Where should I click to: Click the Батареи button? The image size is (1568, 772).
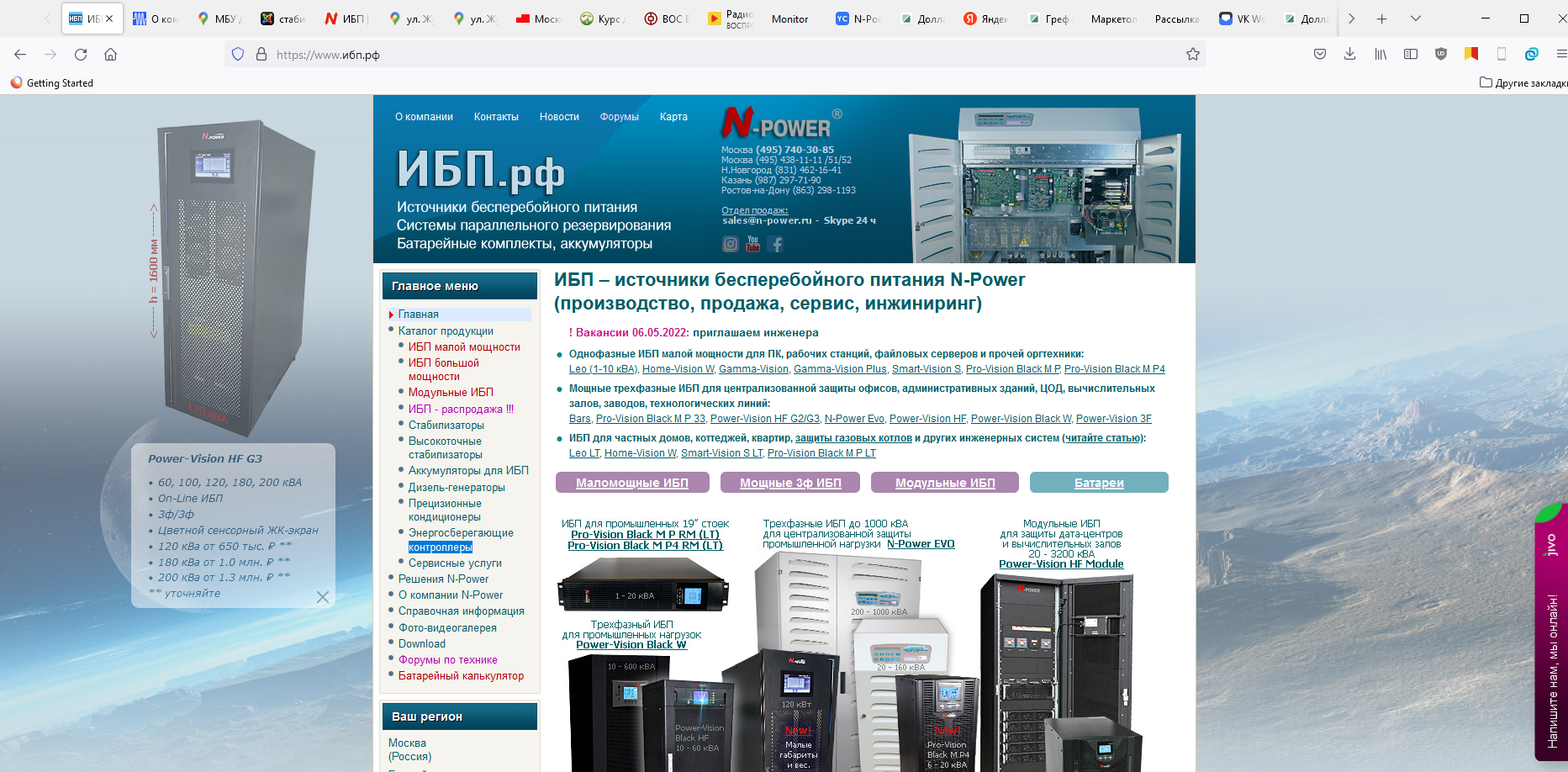(x=1099, y=483)
